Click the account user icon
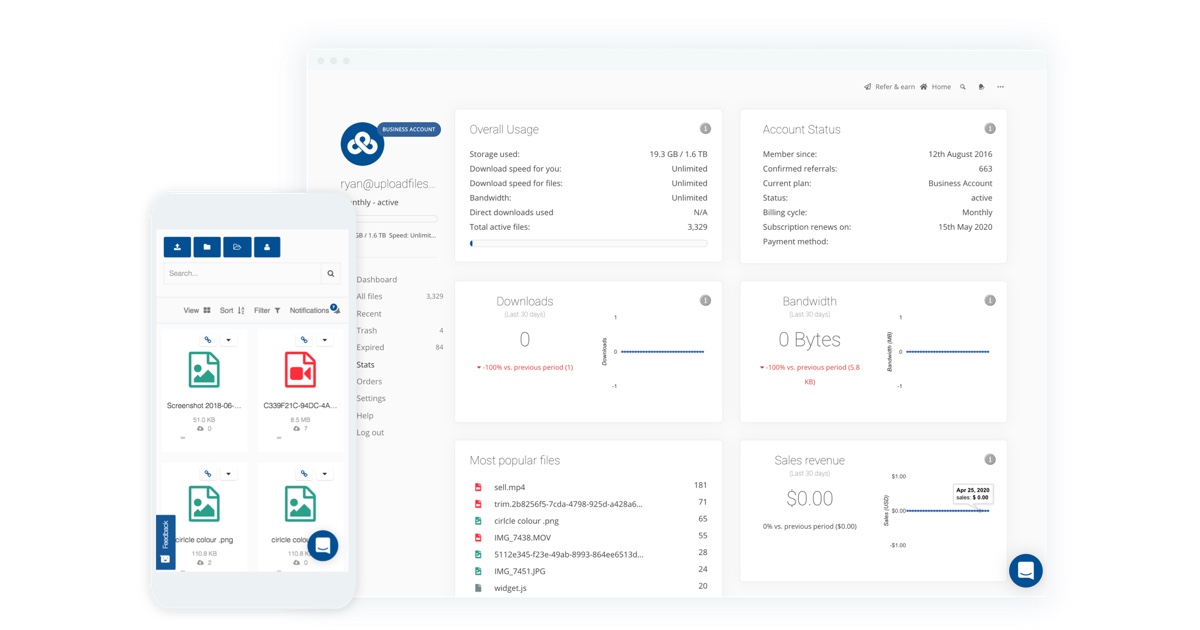 (x=267, y=247)
